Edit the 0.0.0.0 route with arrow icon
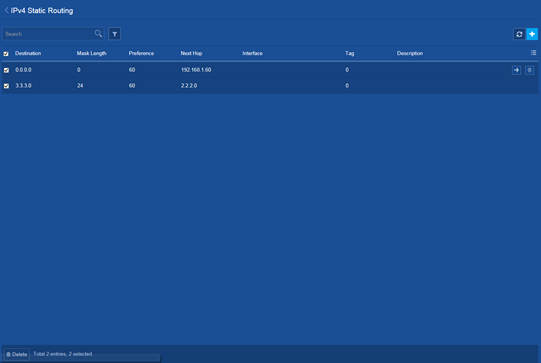The height and width of the screenshot is (363, 541). (517, 70)
